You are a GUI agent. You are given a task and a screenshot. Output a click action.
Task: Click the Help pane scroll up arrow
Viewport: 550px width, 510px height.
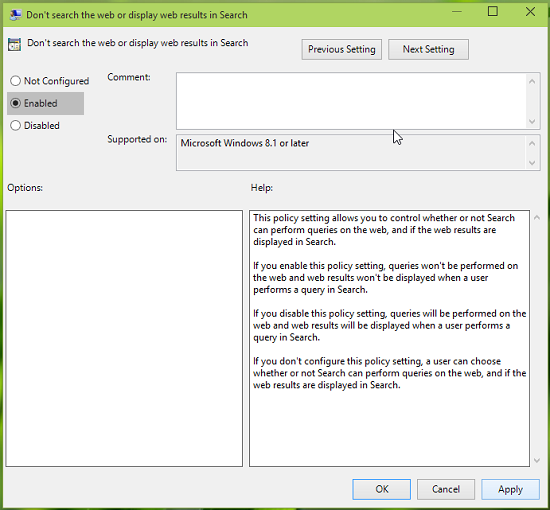(537, 218)
